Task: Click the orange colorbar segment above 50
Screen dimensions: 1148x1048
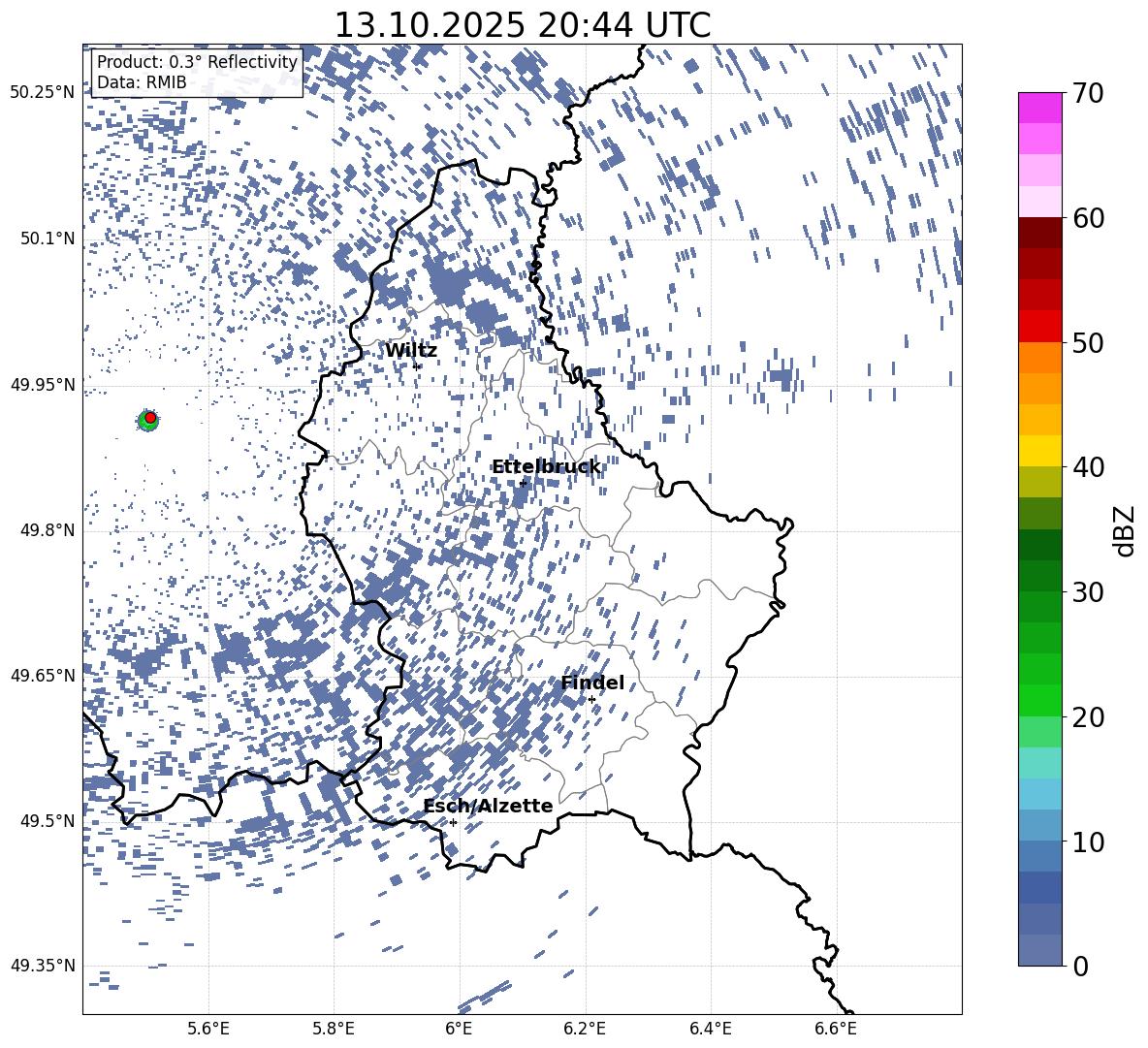Action: pyautogui.click(x=1039, y=357)
